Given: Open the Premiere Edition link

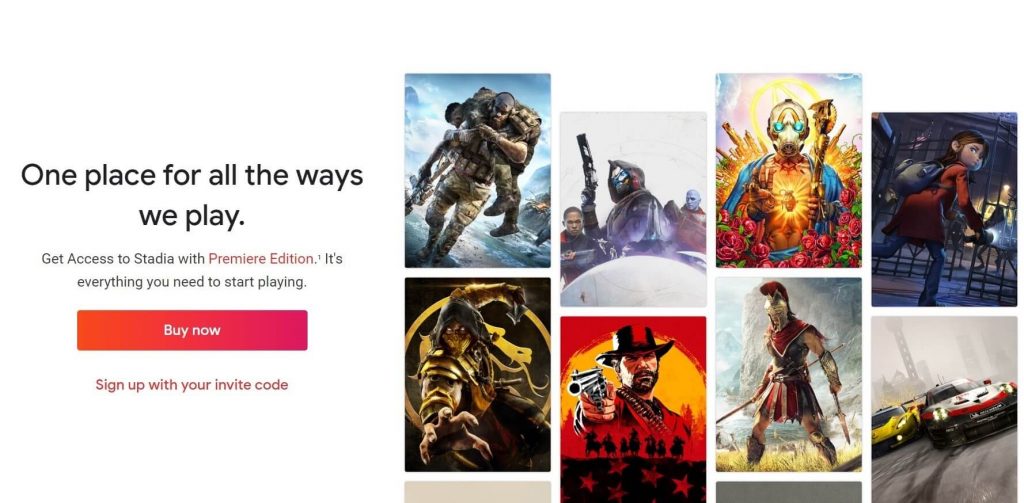Looking at the screenshot, I should click(x=261, y=259).
